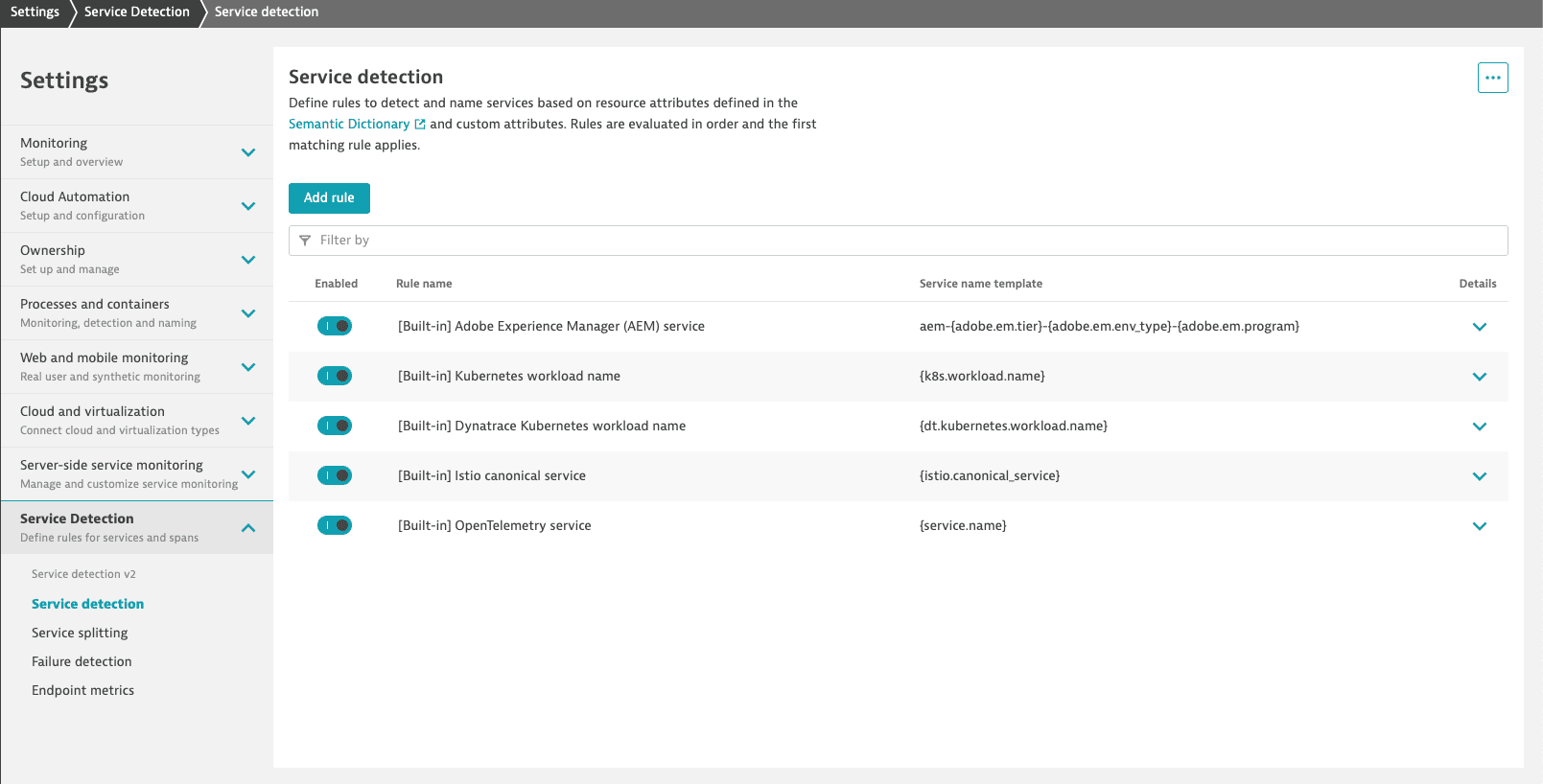Image resolution: width=1543 pixels, height=784 pixels.
Task: Switch off the Istio canonical service rule
Action: pos(335,475)
